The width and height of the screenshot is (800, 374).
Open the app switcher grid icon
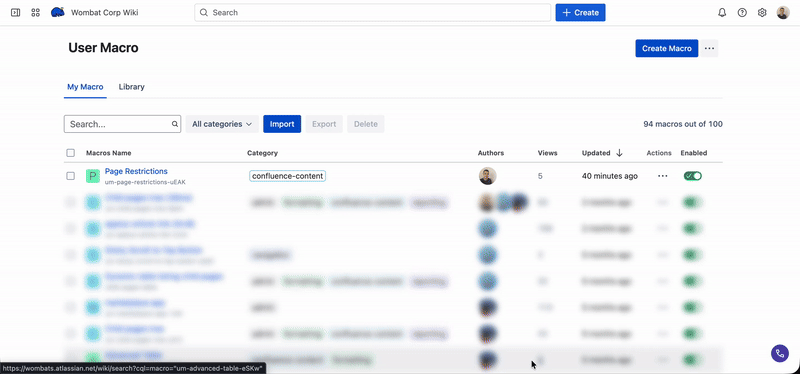[x=35, y=13]
